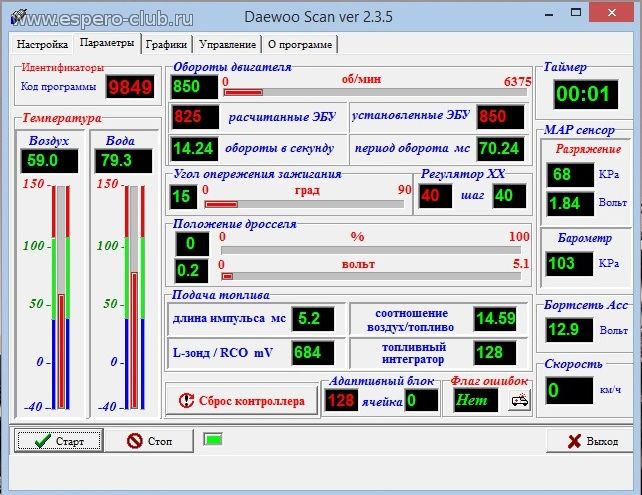Click the error flag value Нет
The image size is (642, 495).
click(476, 400)
